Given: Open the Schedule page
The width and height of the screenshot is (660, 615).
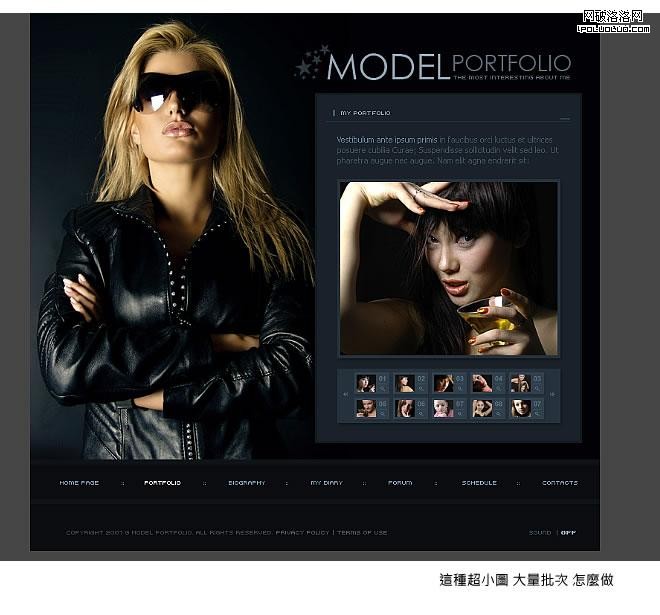Looking at the screenshot, I should coord(479,483).
